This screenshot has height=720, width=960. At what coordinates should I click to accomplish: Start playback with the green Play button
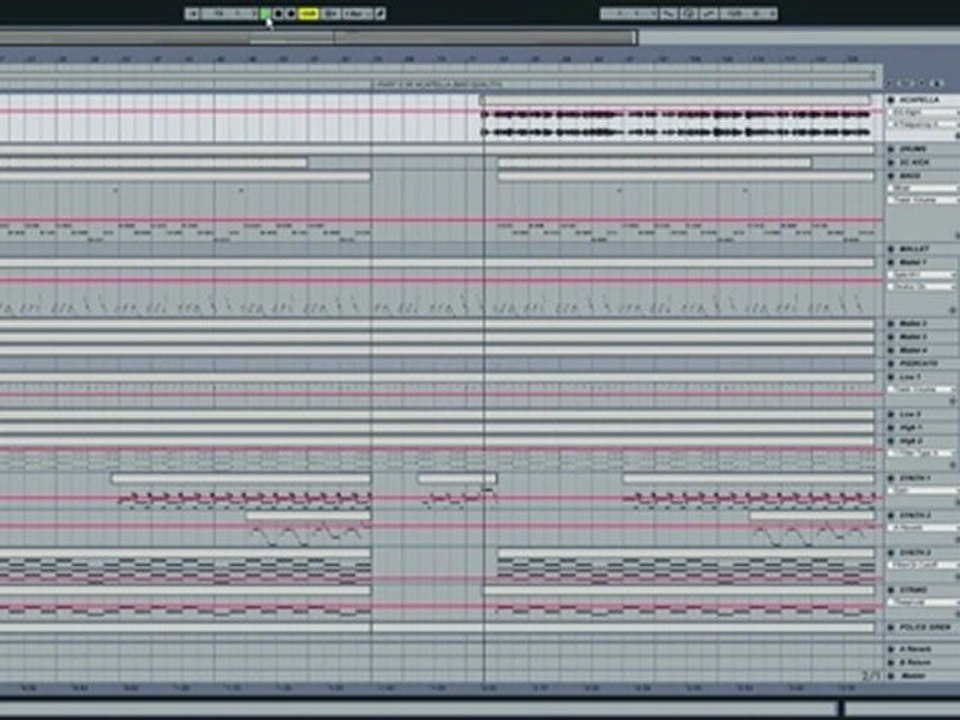click(265, 13)
